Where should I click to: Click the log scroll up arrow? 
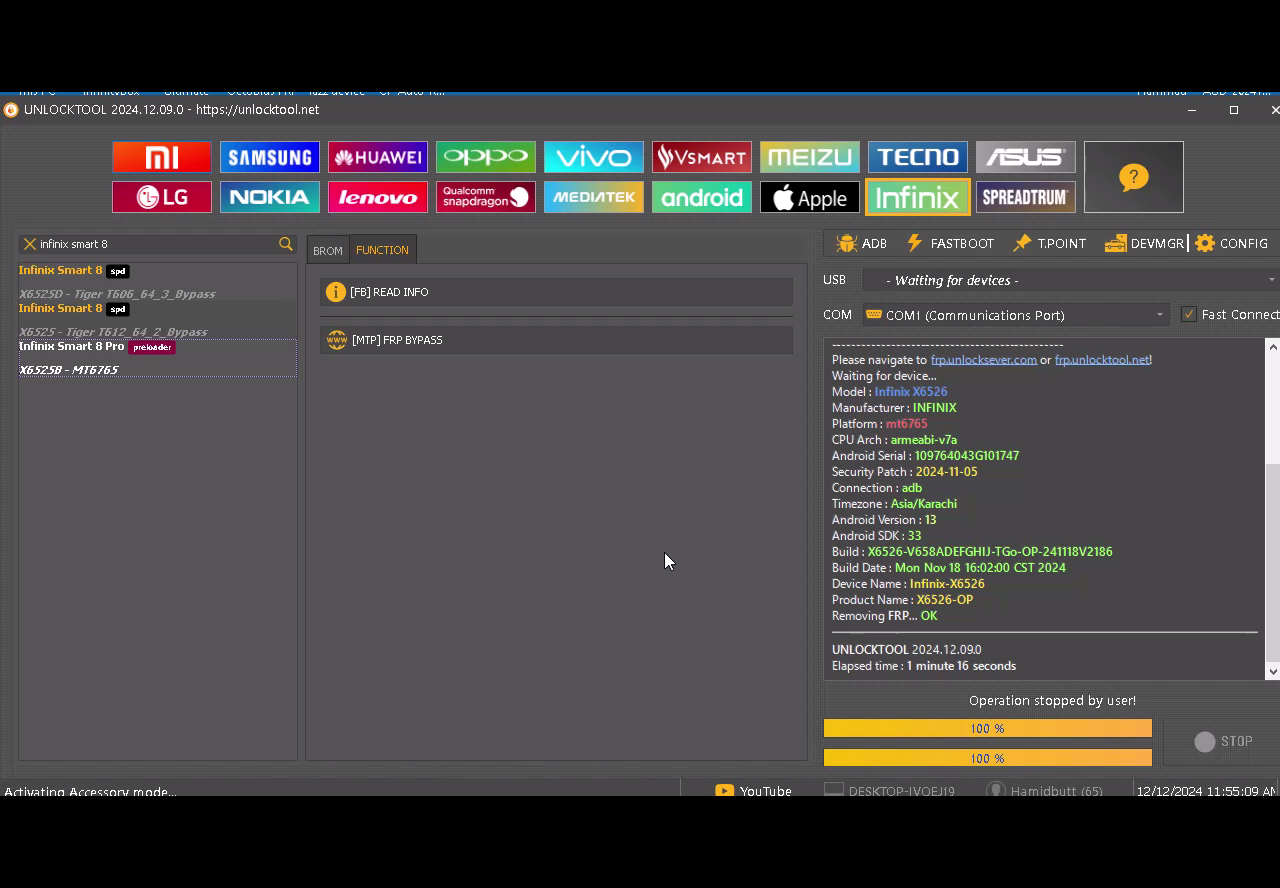tap(1272, 347)
